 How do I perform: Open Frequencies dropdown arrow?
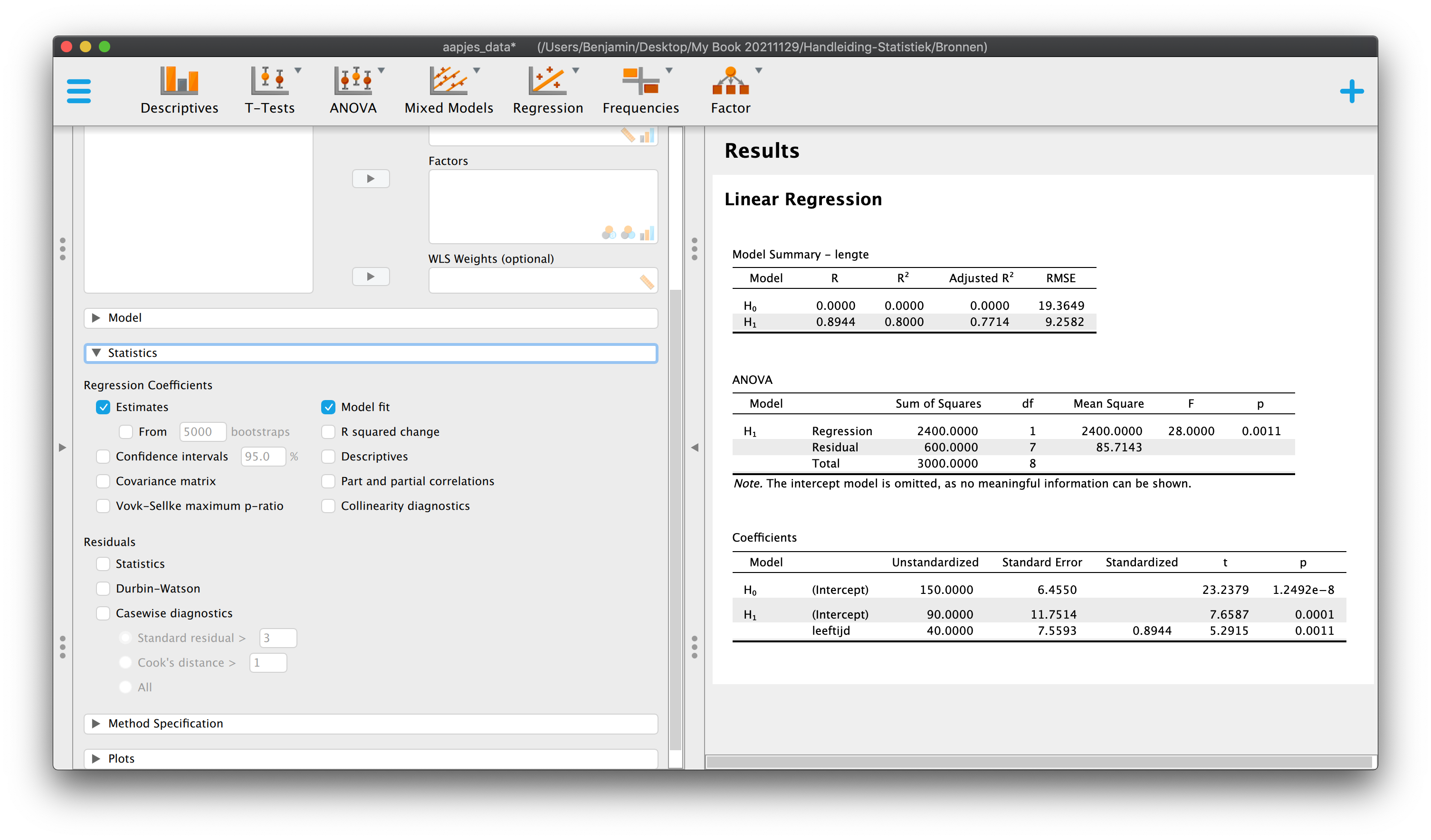tap(669, 70)
